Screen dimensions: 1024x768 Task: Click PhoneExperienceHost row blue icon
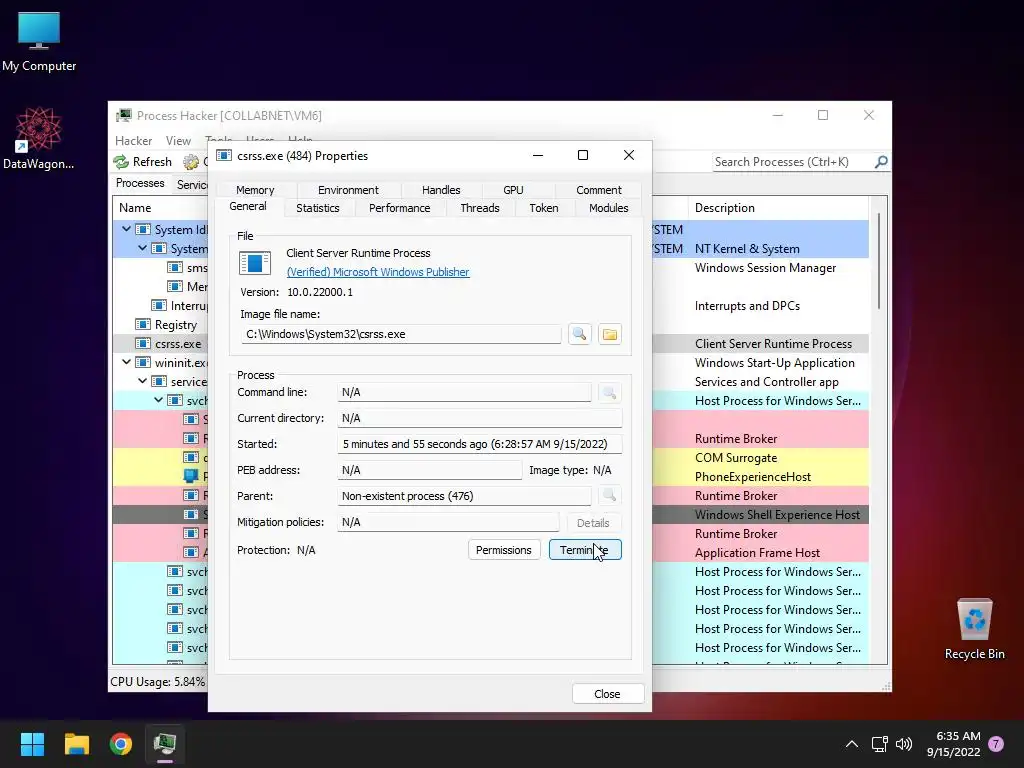(191, 477)
